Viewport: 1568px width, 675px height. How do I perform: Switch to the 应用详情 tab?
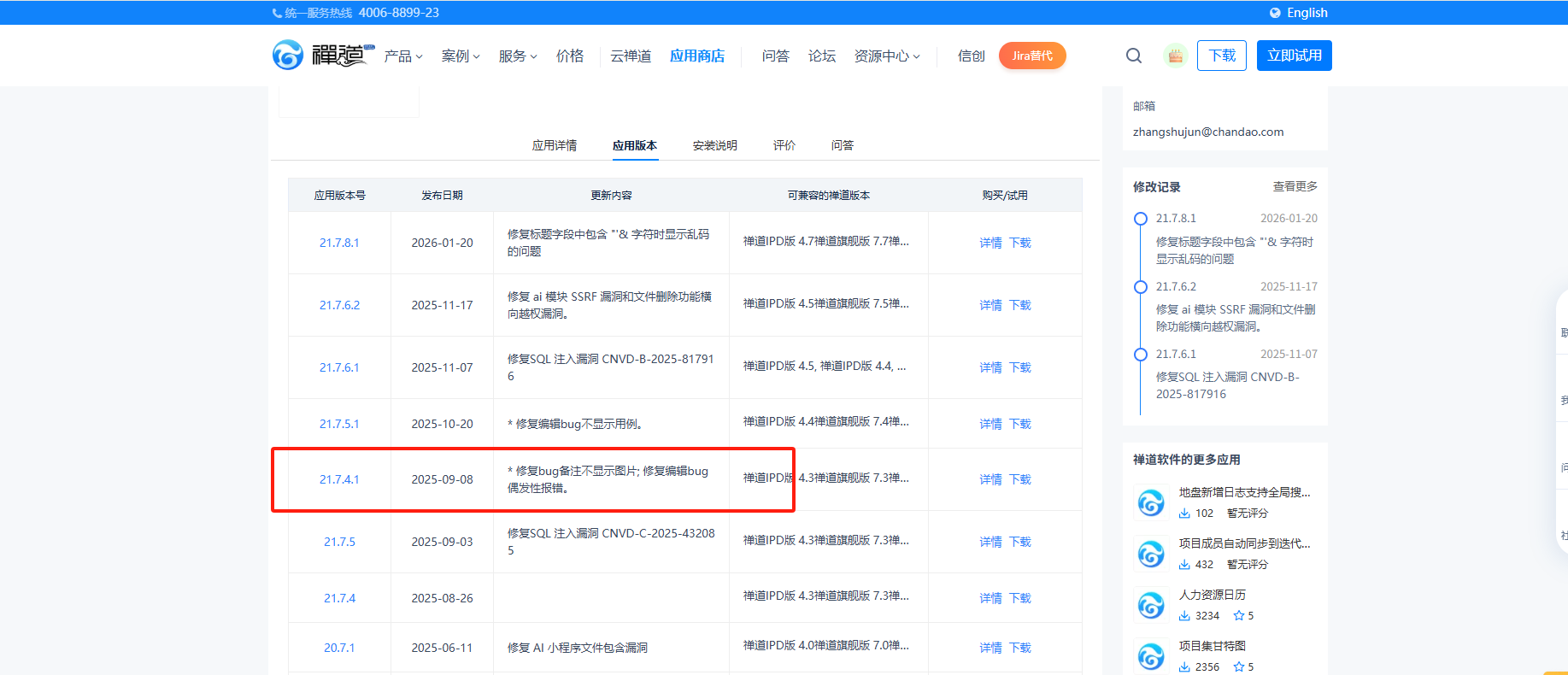pos(554,145)
